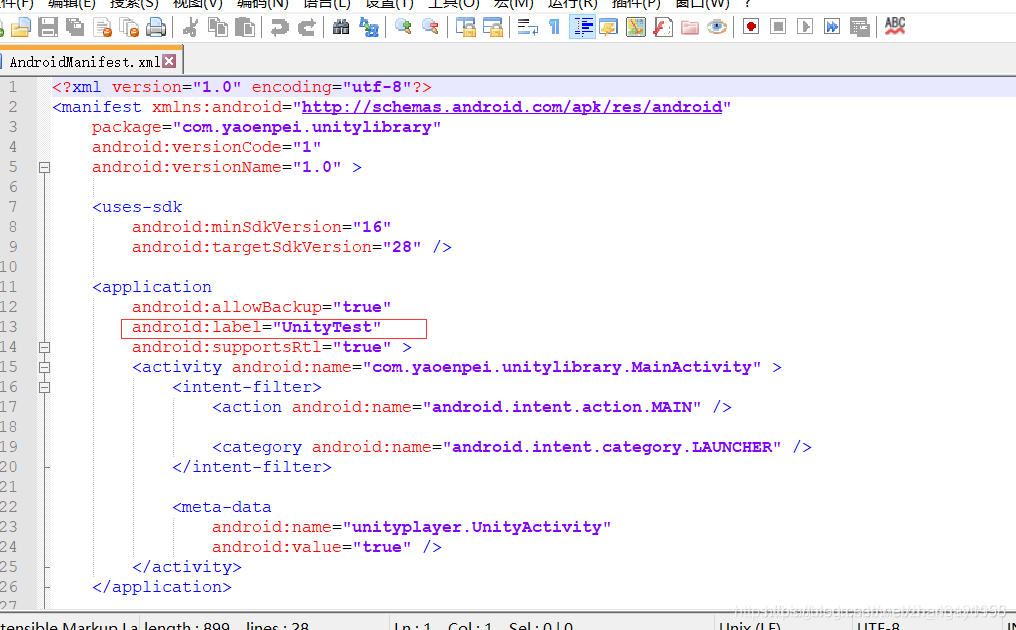
Task: Open the 插件(P) menu
Action: tap(636, 5)
